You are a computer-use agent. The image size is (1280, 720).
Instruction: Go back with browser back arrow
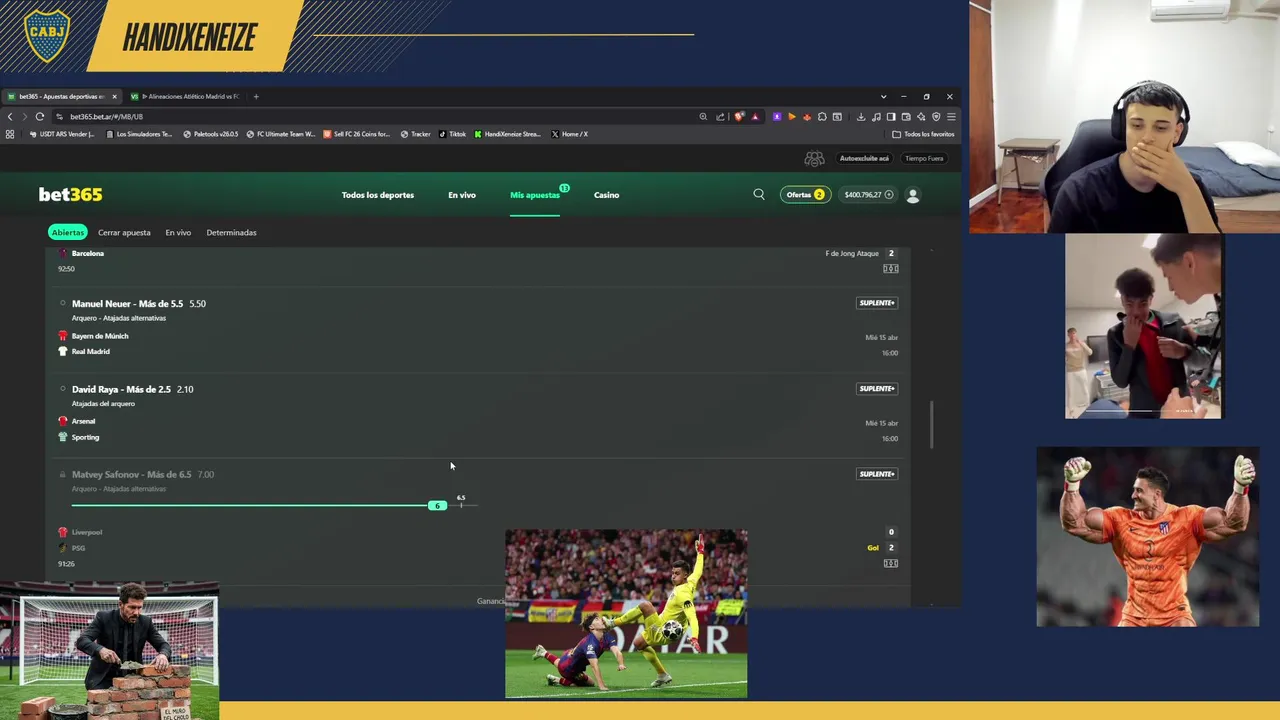[10, 116]
